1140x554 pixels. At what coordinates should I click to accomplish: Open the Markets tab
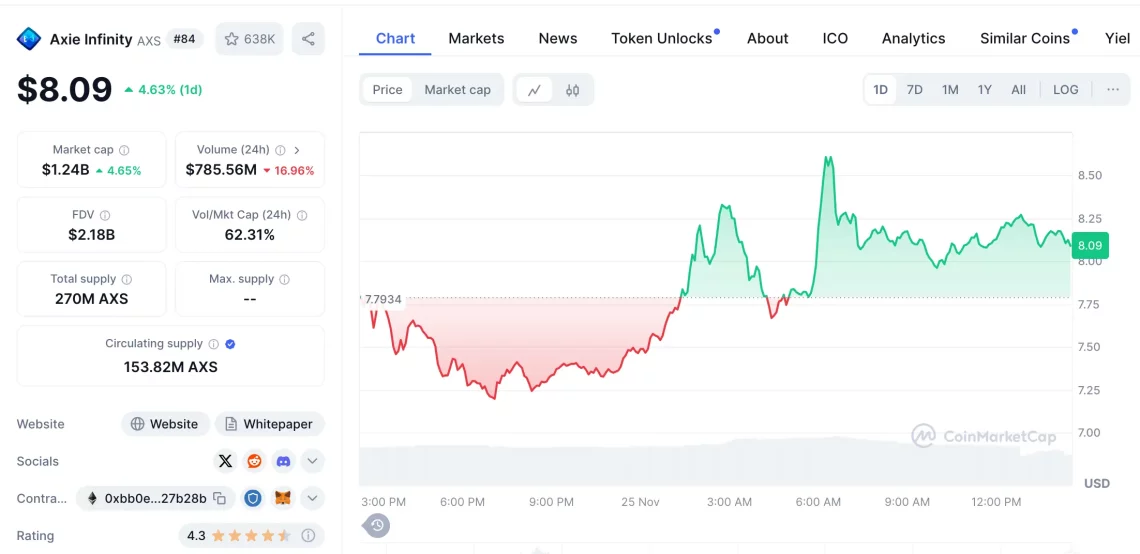coord(476,39)
